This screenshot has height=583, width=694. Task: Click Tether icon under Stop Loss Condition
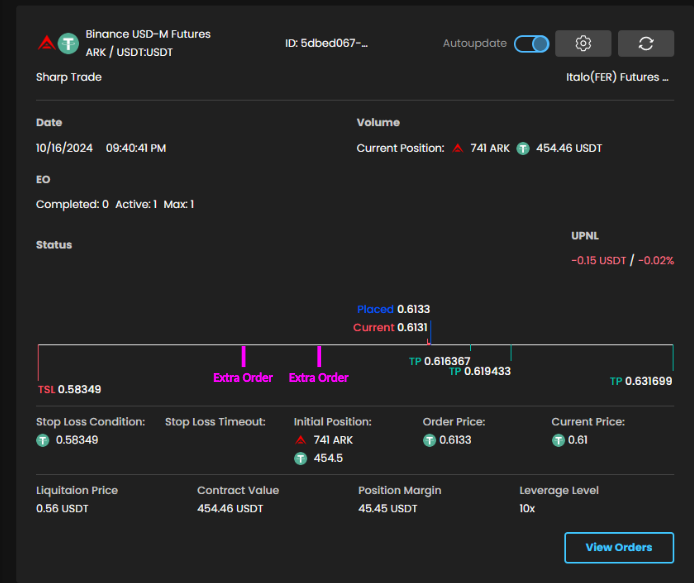[43, 440]
